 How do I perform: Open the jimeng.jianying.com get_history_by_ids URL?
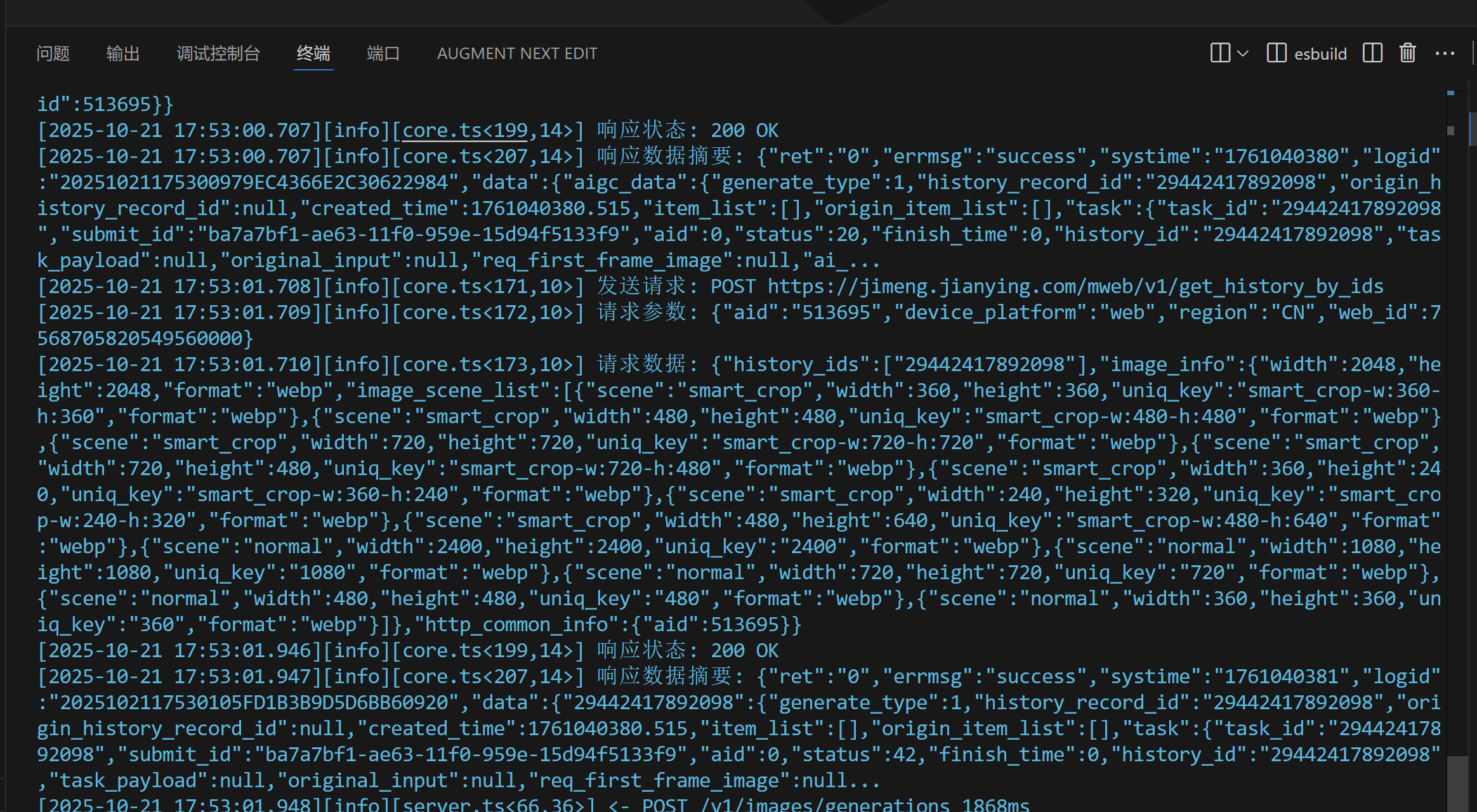pyautogui.click(x=1075, y=286)
